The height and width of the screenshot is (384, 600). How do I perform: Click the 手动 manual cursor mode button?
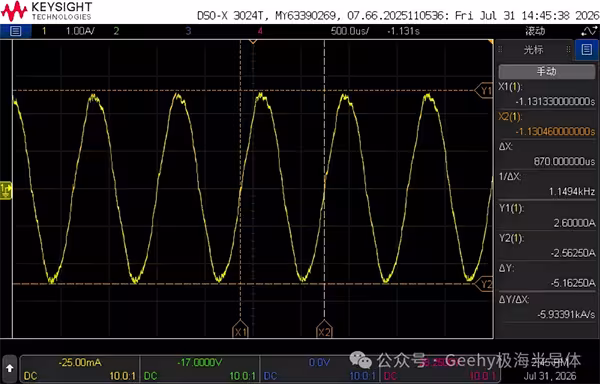tap(547, 72)
